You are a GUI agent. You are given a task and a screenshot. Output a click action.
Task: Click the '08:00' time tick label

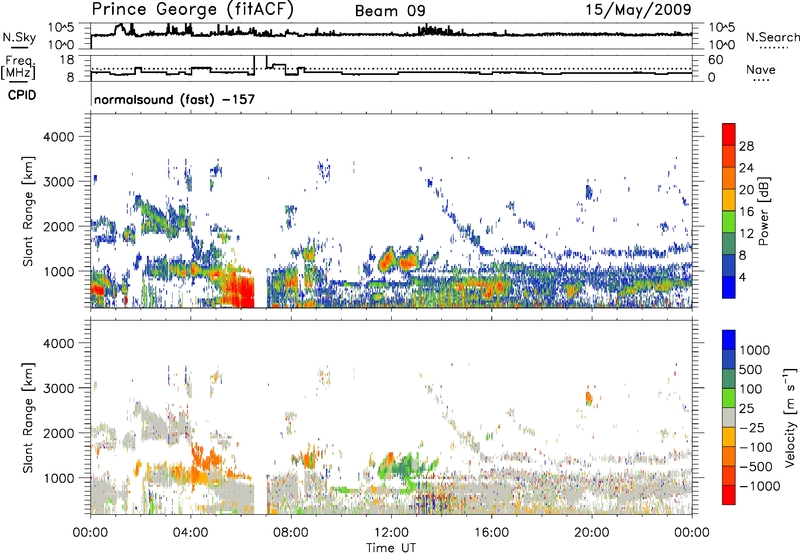[x=290, y=533]
